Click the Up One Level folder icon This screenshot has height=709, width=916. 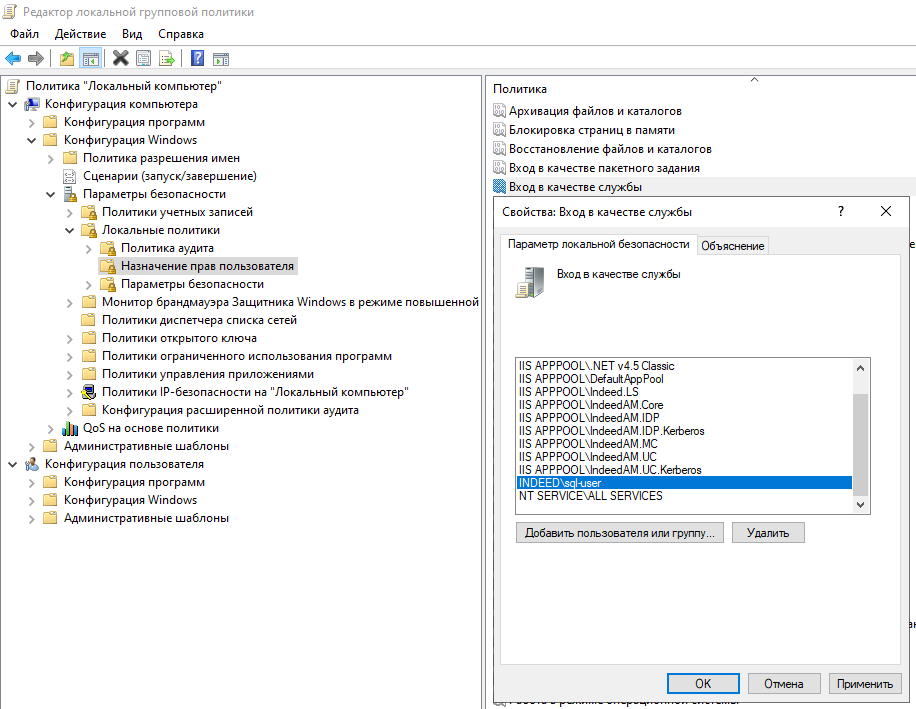[x=67, y=58]
